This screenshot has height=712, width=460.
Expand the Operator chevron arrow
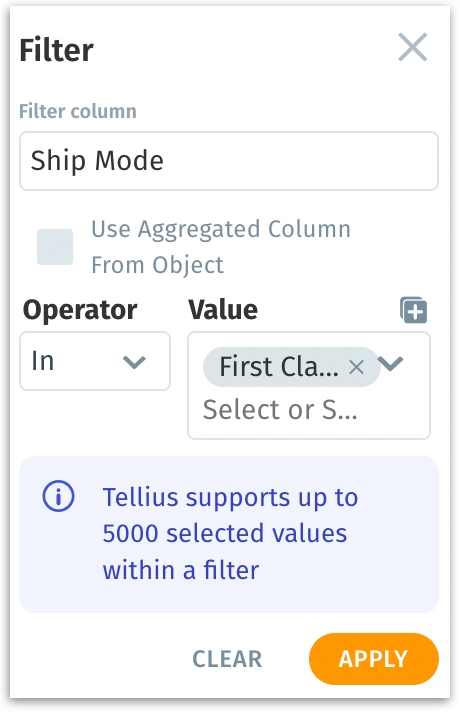click(134, 362)
